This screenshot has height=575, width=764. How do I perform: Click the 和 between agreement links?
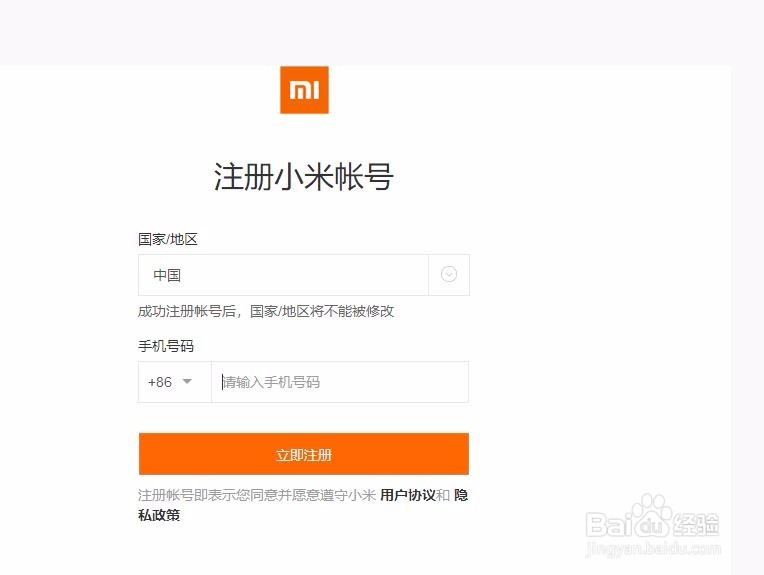click(443, 495)
